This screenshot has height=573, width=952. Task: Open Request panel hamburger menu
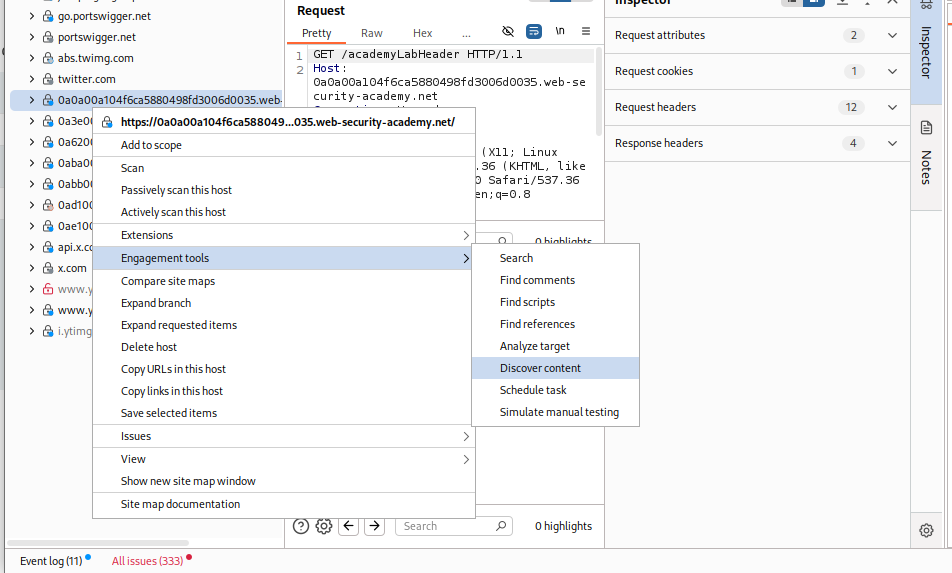click(586, 32)
